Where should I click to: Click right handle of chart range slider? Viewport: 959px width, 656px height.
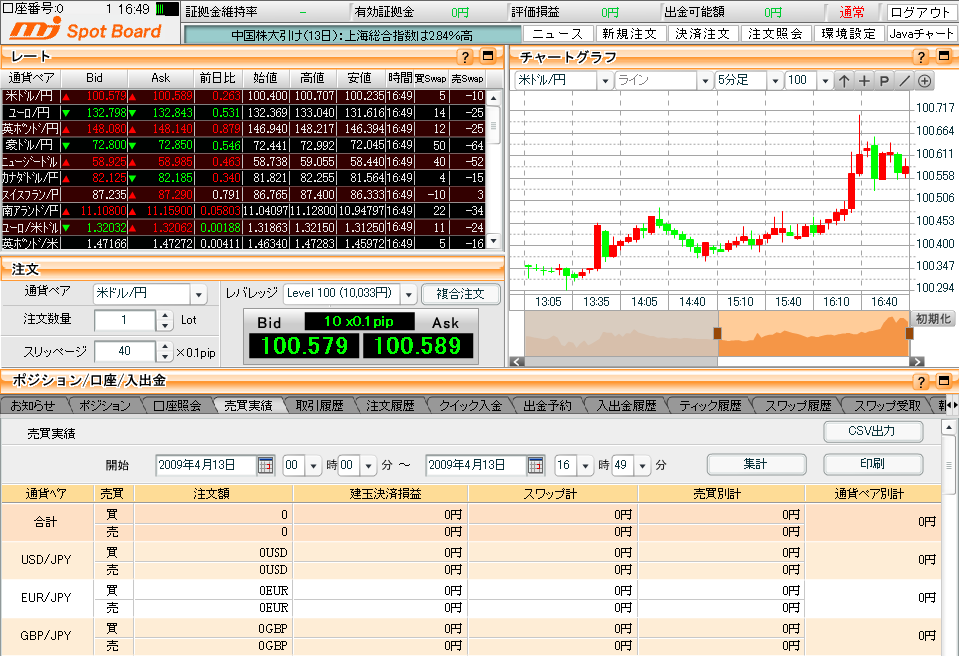(909, 333)
